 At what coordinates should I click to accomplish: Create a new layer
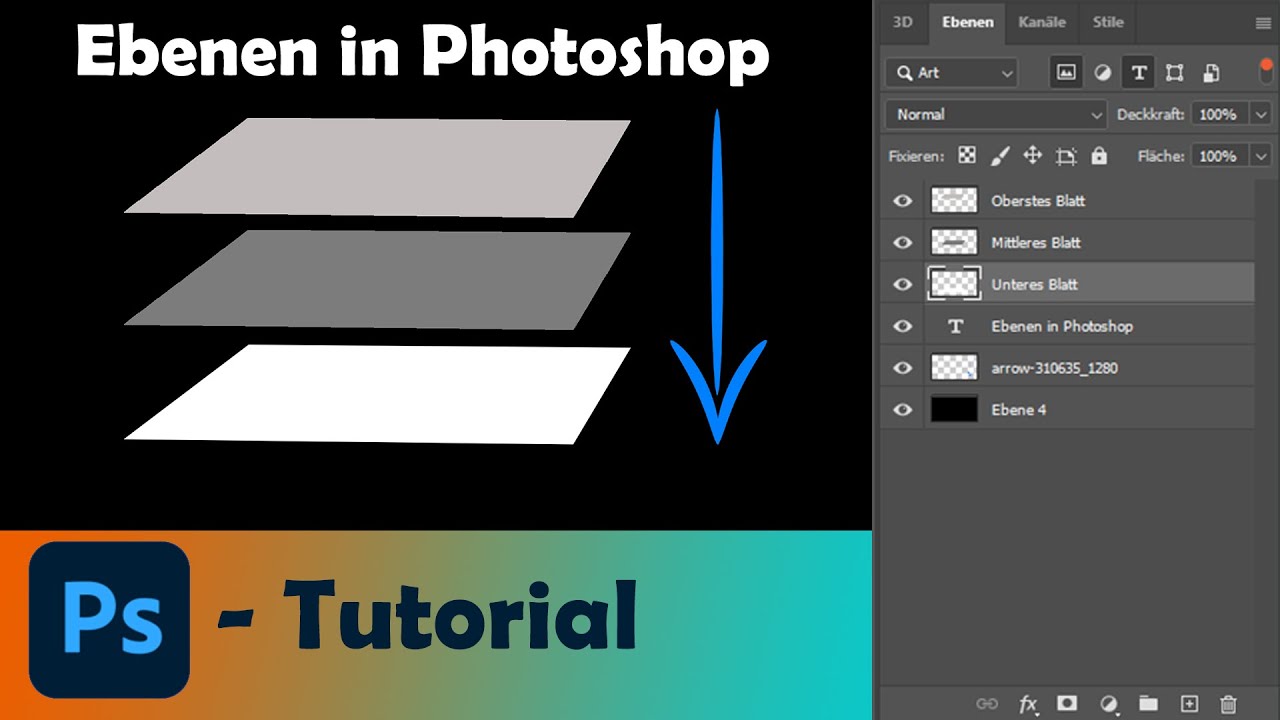[1189, 704]
